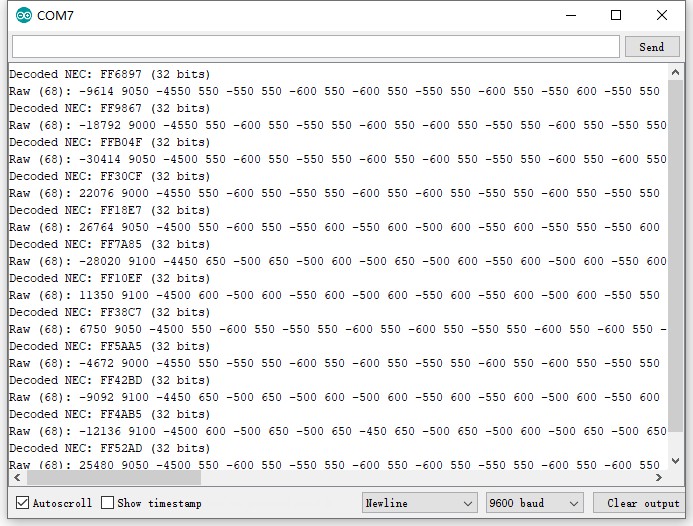
Task: Click the vertical scrollbar thumb
Action: click(x=677, y=300)
